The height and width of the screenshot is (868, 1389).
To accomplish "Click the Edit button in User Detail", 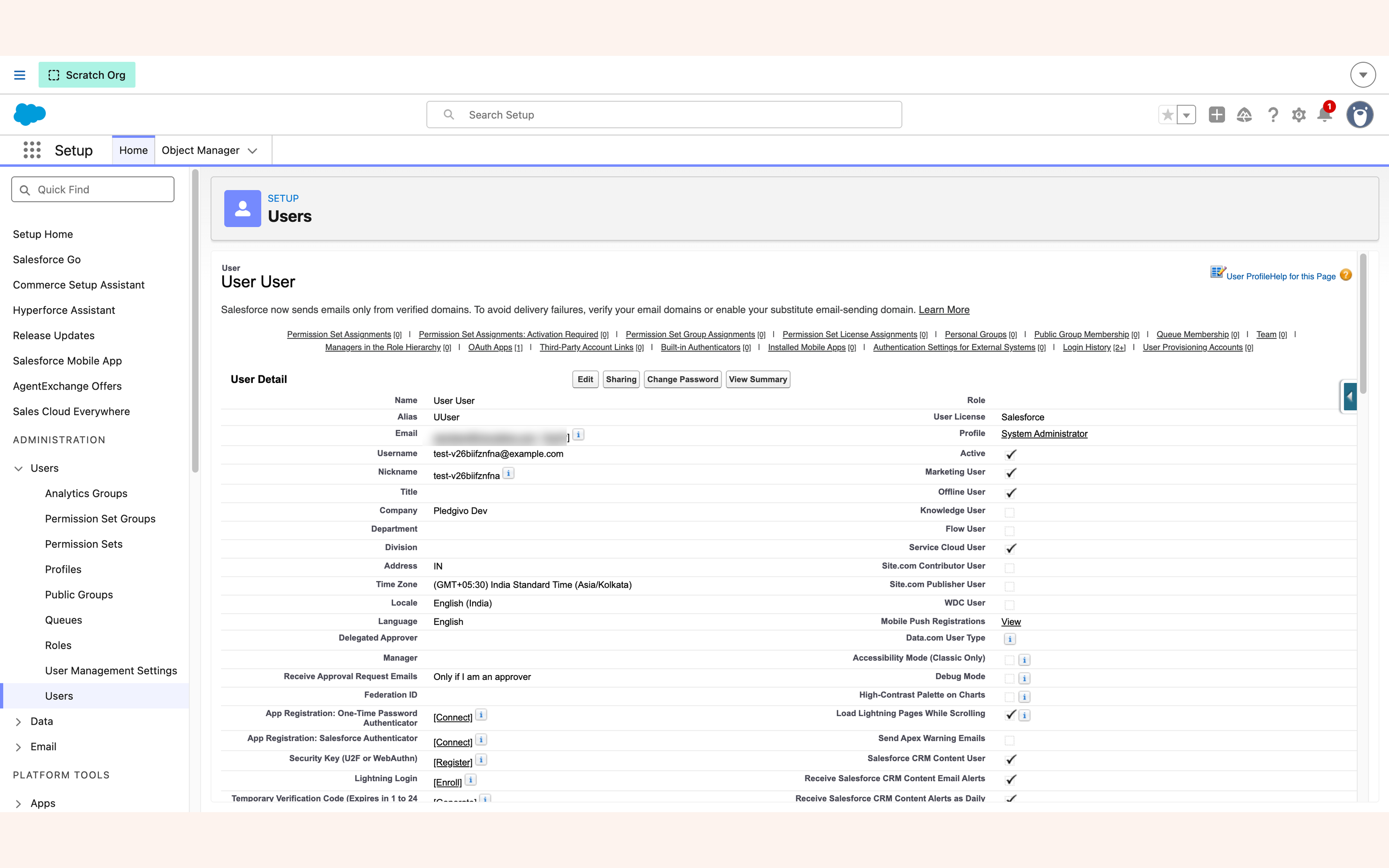I will point(586,380).
